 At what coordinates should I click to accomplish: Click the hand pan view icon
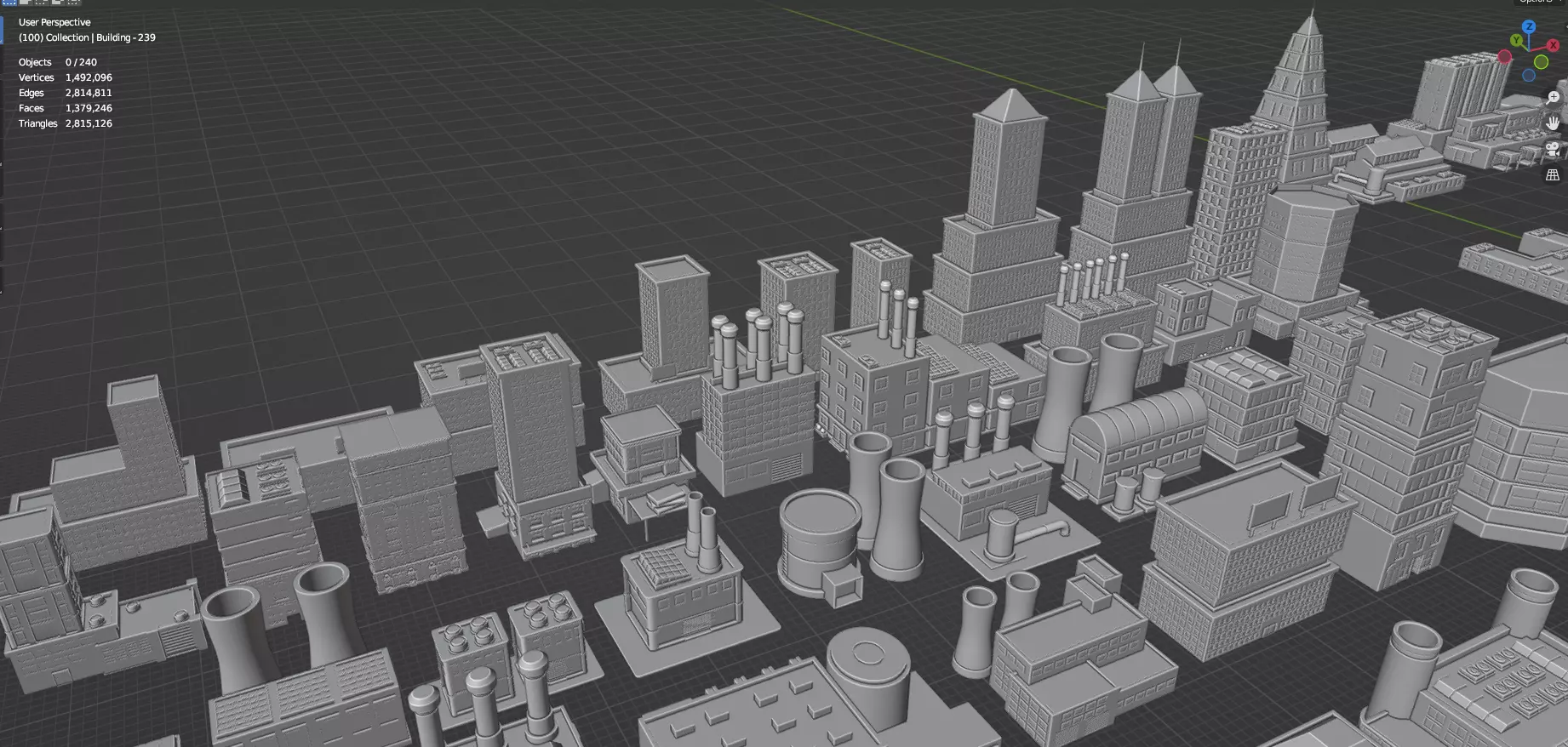1553,123
